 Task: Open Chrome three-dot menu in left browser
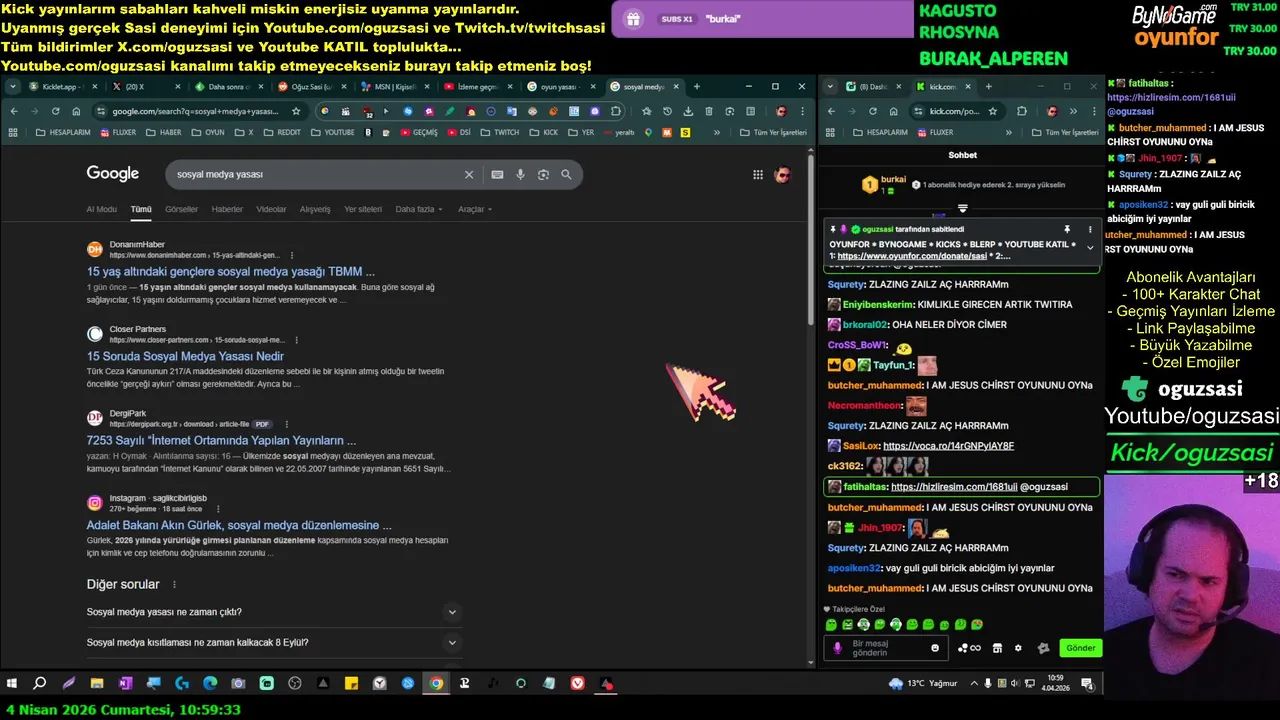pos(803,111)
